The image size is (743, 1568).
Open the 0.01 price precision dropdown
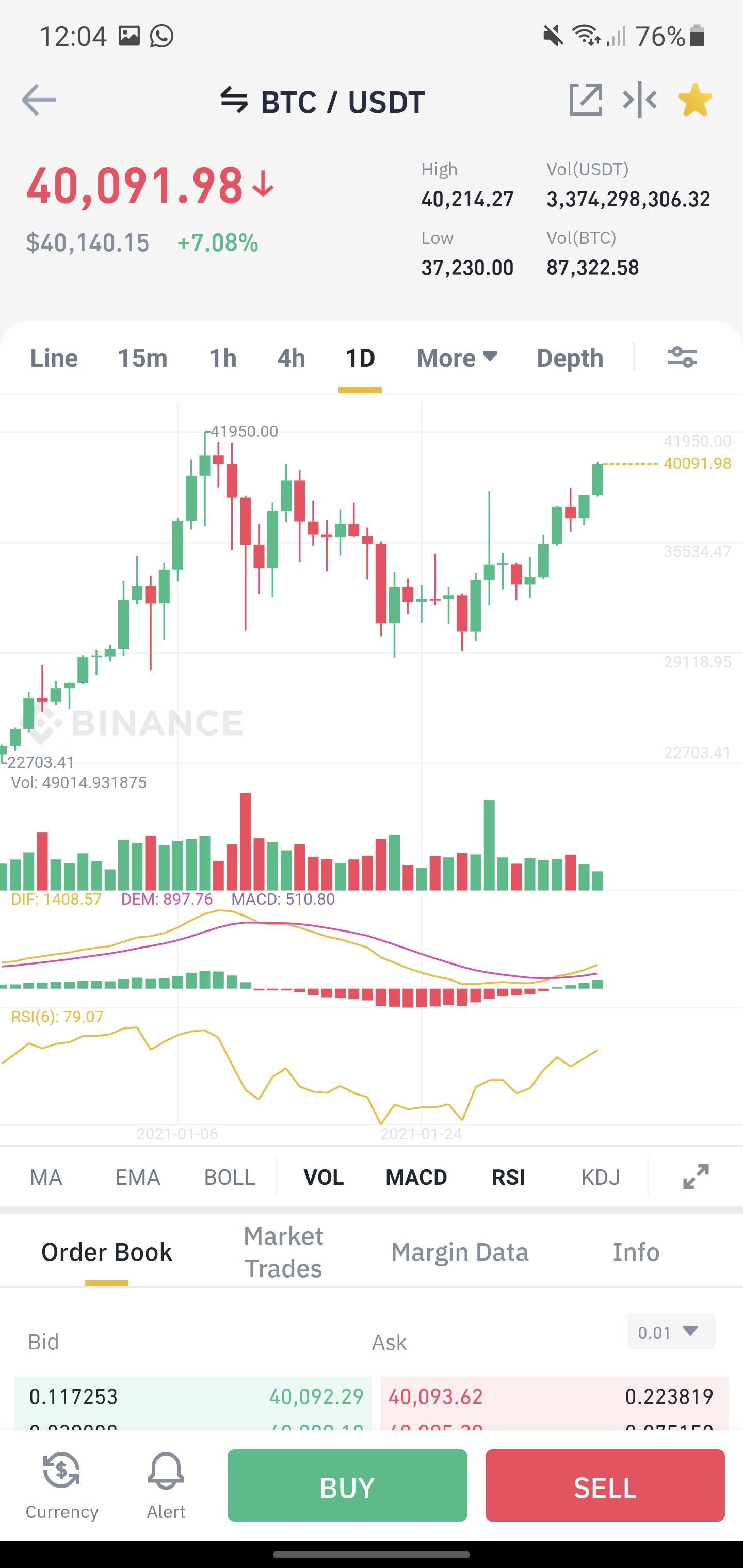(x=671, y=1332)
